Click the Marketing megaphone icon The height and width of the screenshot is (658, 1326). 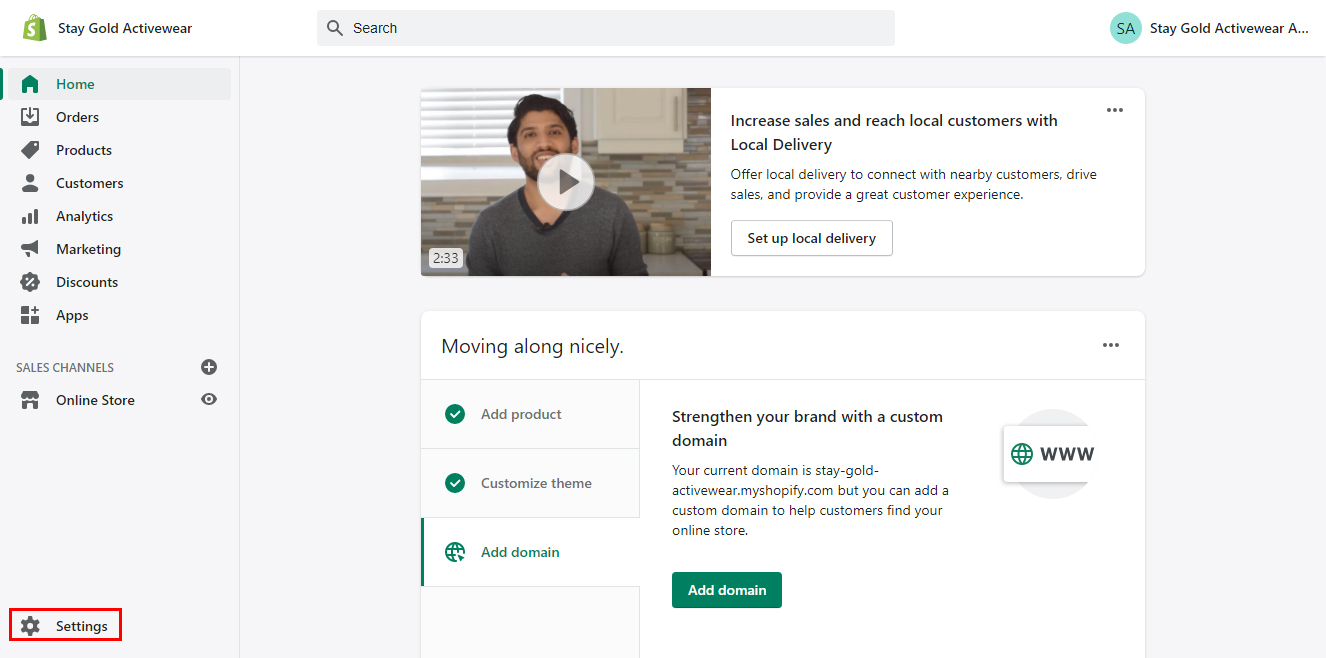[30, 249]
